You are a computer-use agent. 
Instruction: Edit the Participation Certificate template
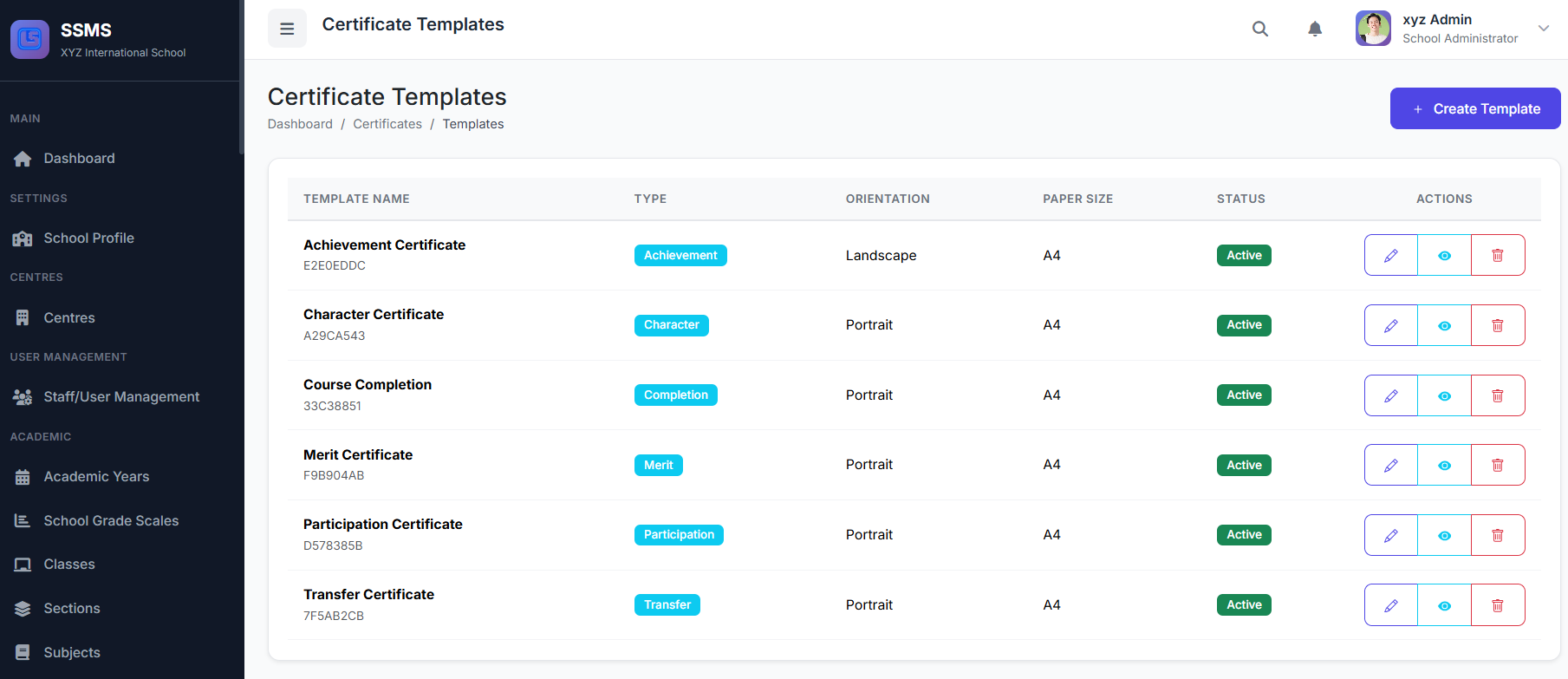(1390, 535)
